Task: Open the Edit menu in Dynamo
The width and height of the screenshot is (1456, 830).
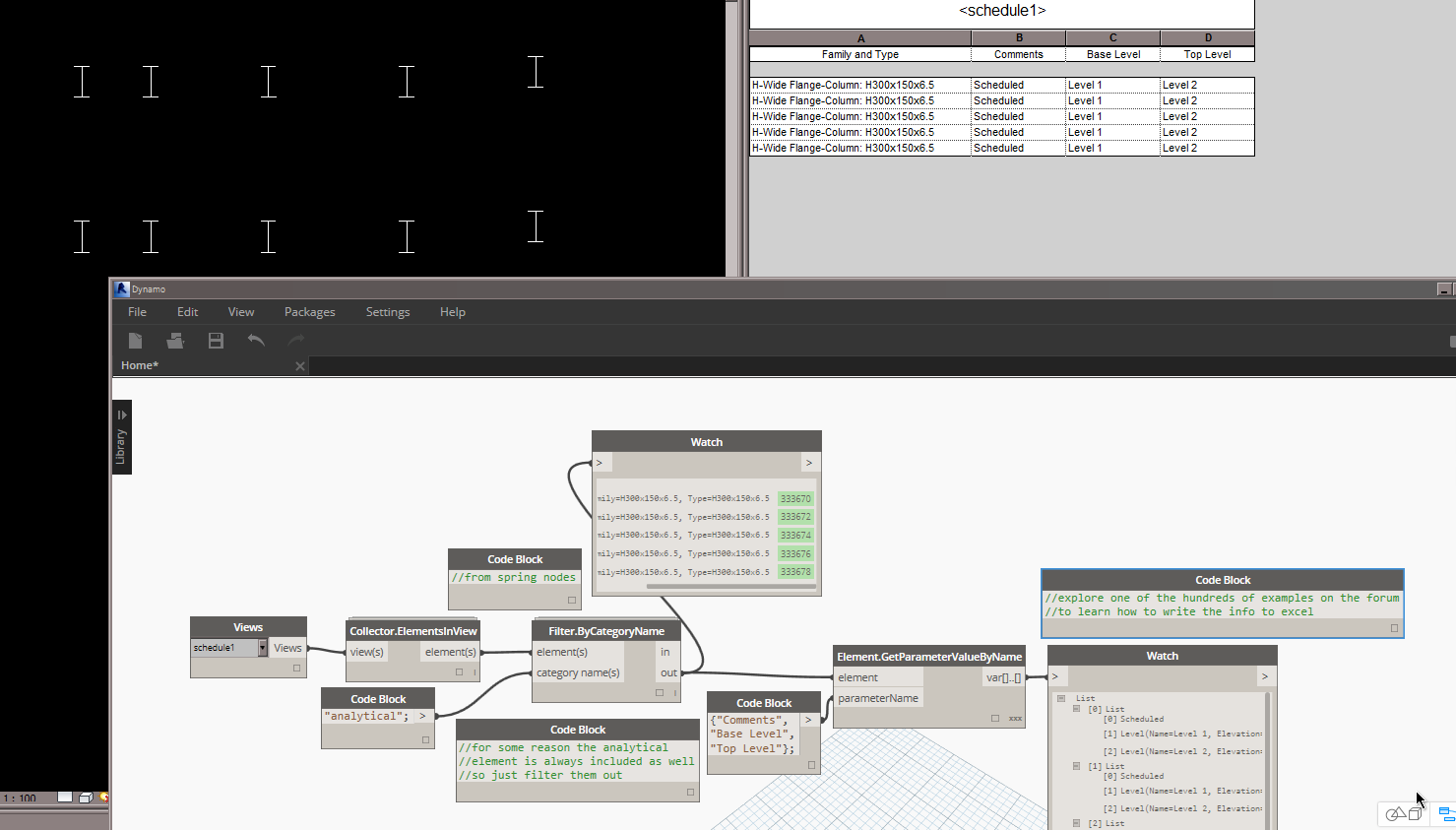Action: point(187,312)
